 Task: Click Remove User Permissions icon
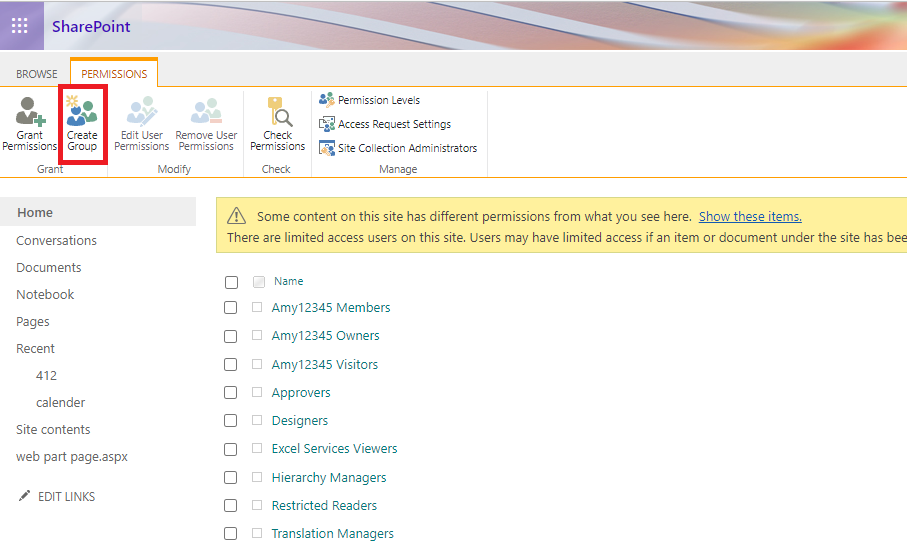tap(207, 111)
